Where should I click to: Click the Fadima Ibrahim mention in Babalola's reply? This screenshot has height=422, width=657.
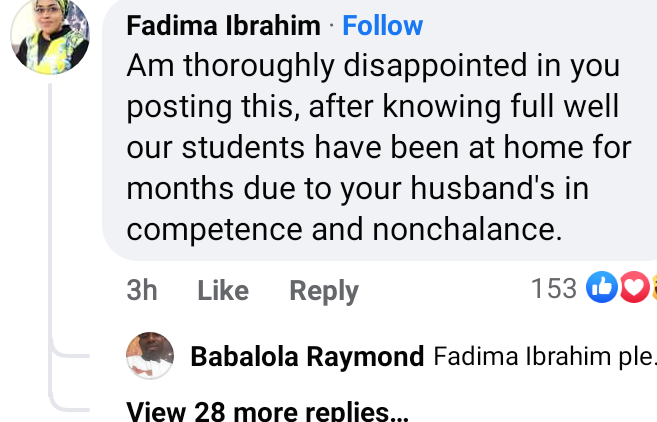[521, 356]
